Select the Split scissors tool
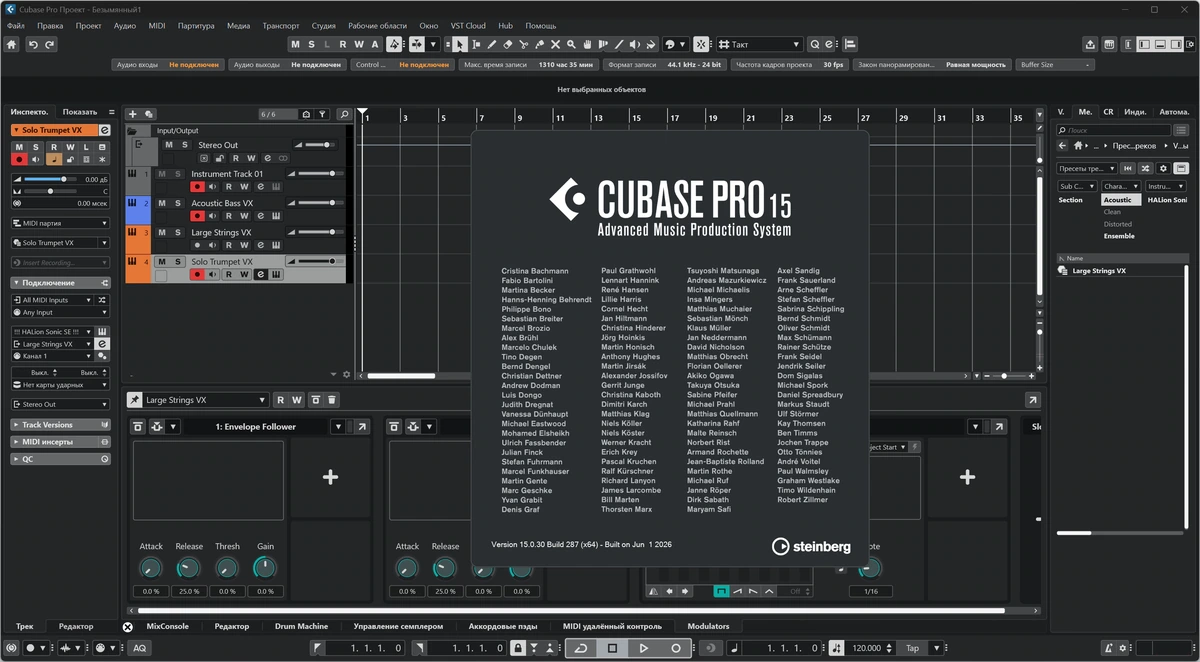Image resolution: width=1200 pixels, height=662 pixels. click(x=524, y=44)
